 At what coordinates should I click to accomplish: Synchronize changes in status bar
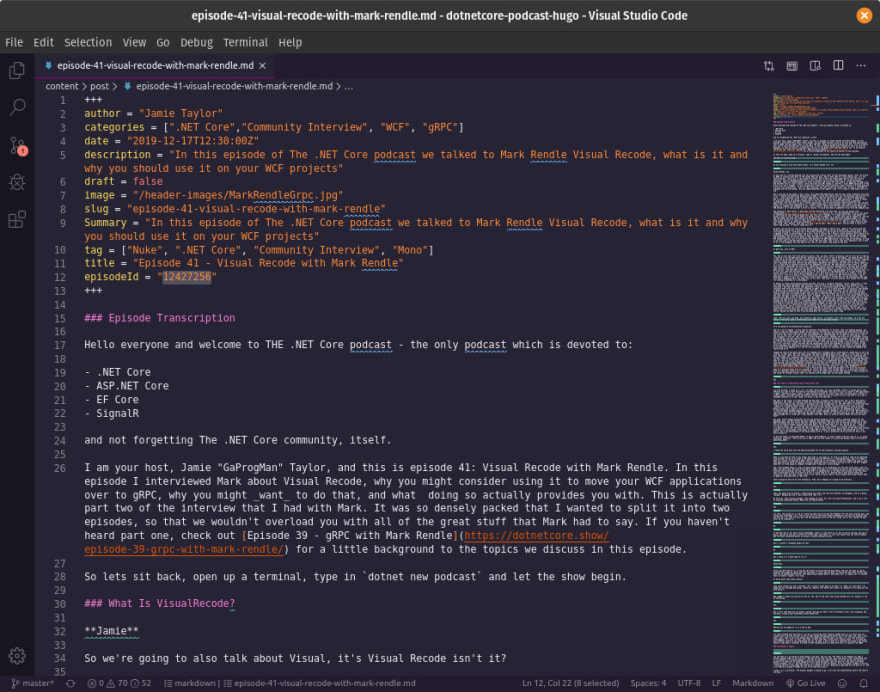[71, 683]
